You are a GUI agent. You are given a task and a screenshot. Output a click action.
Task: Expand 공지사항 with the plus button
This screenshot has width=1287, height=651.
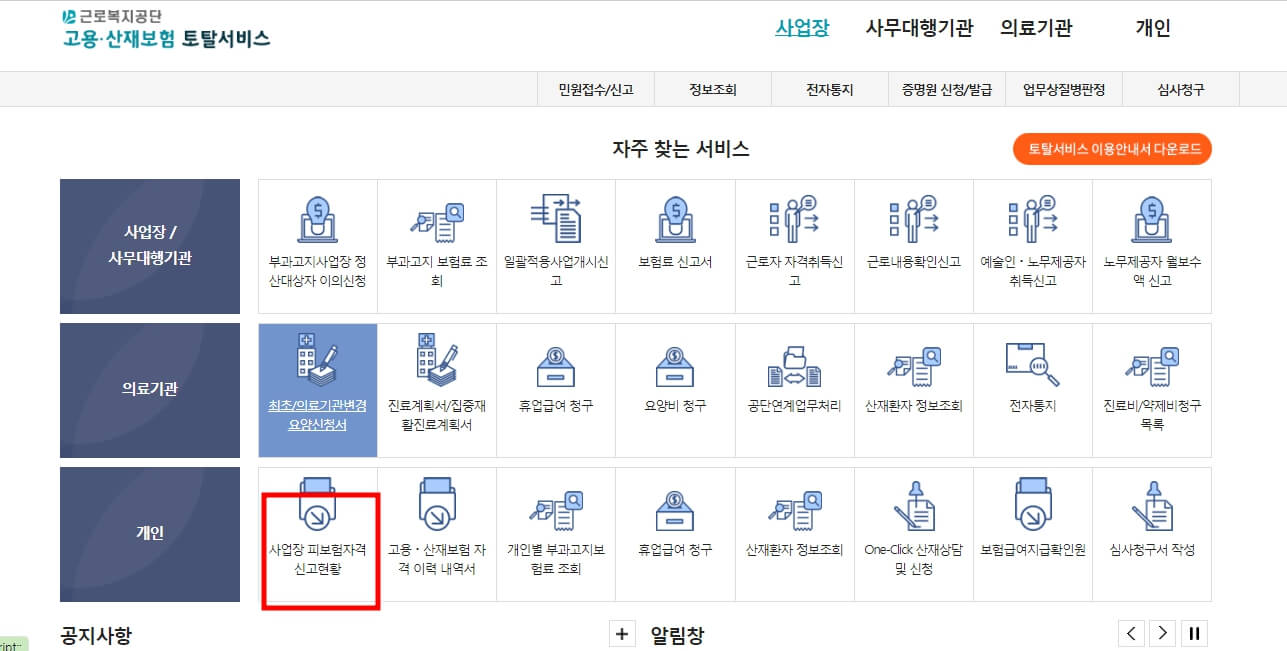[622, 633]
